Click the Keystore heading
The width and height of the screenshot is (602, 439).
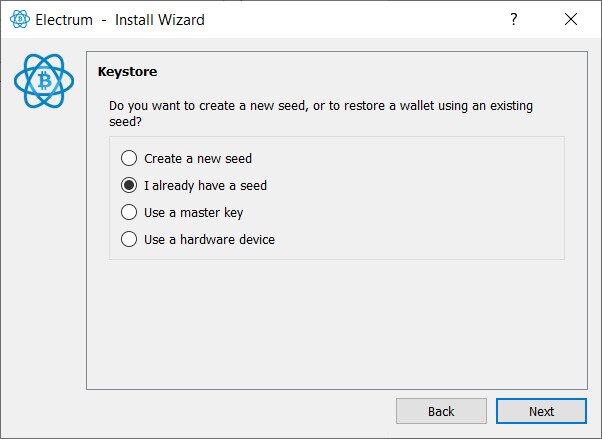127,72
